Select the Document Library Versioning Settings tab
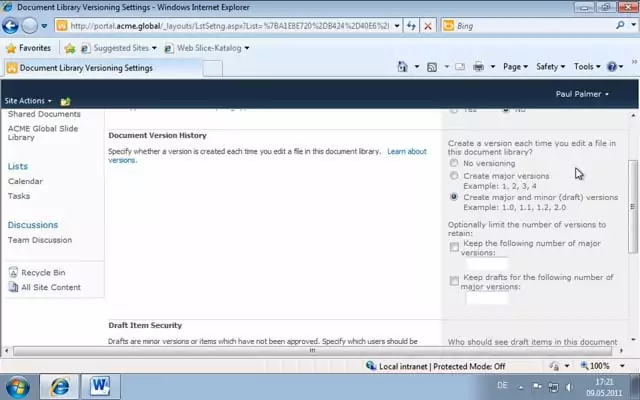 pyautogui.click(x=102, y=68)
